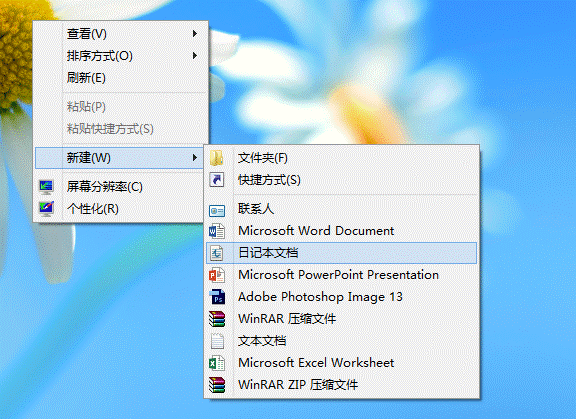This screenshot has height=419, width=576.
Task: Open 个性化(R) from the context menu
Action: (119, 209)
